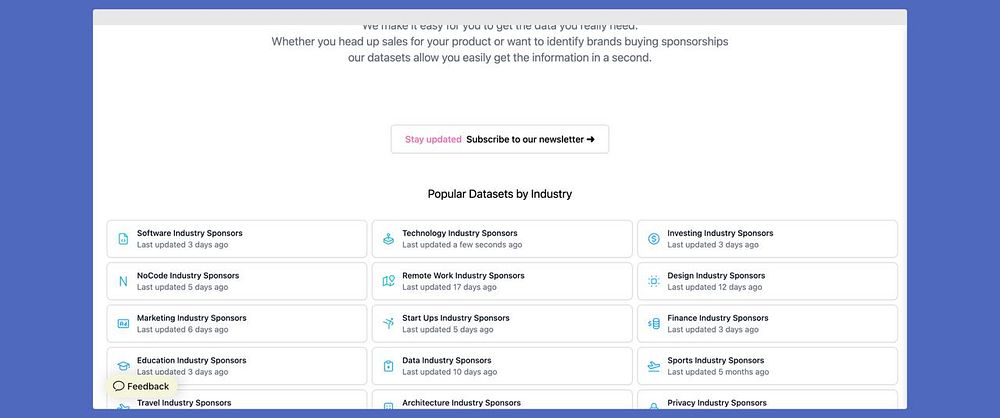Viewport: 1000px width, 418px height.
Task: Subscribe to our newsletter link
Action: [x=530, y=140]
